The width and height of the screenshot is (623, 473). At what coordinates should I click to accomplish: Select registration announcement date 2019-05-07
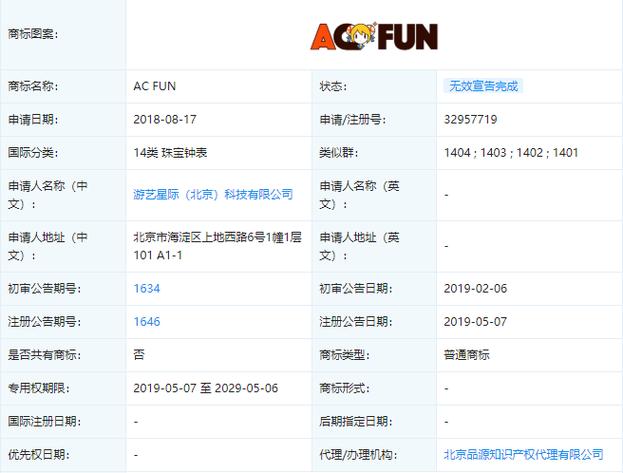click(476, 322)
